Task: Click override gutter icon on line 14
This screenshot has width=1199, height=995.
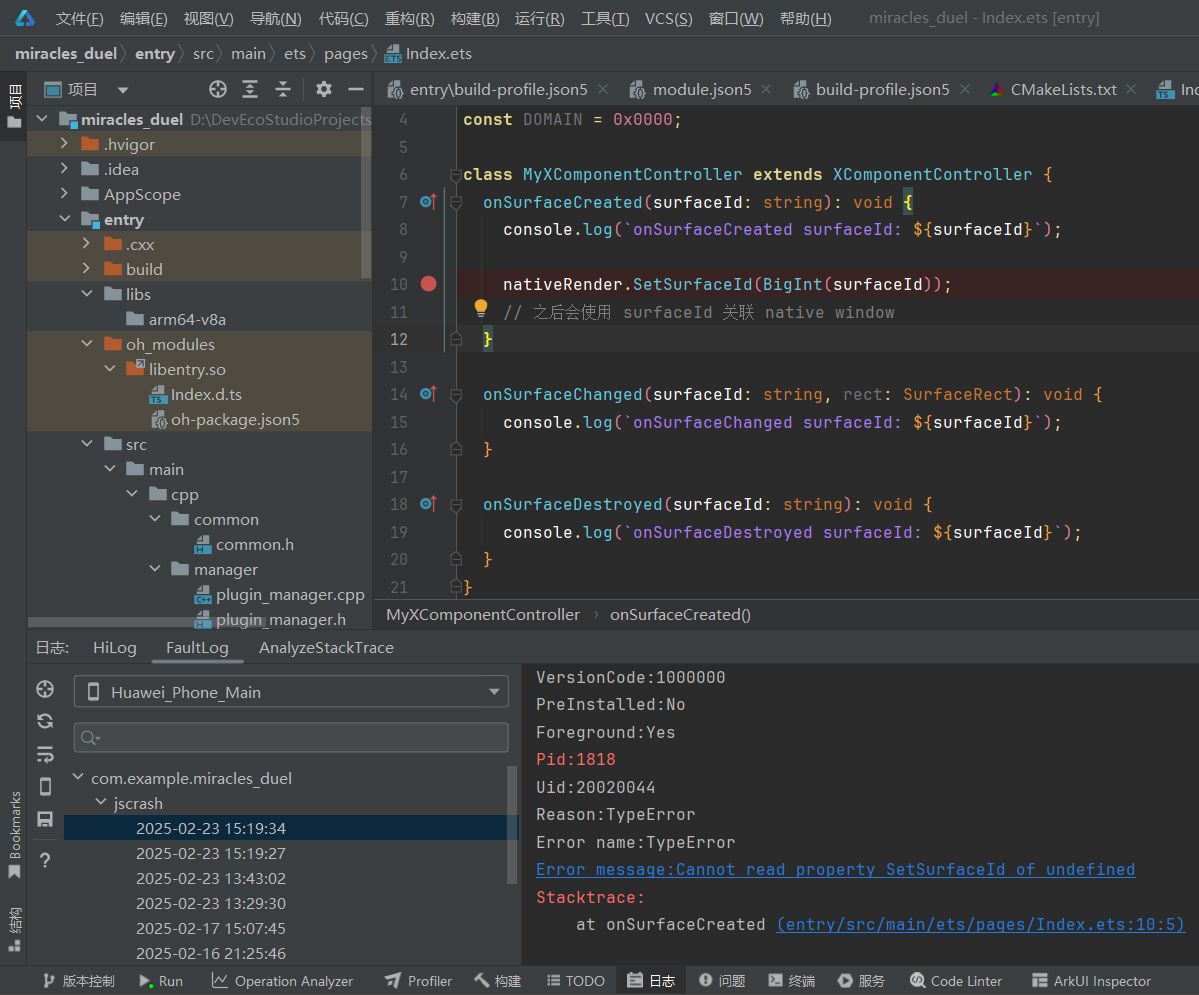Action: 428,394
